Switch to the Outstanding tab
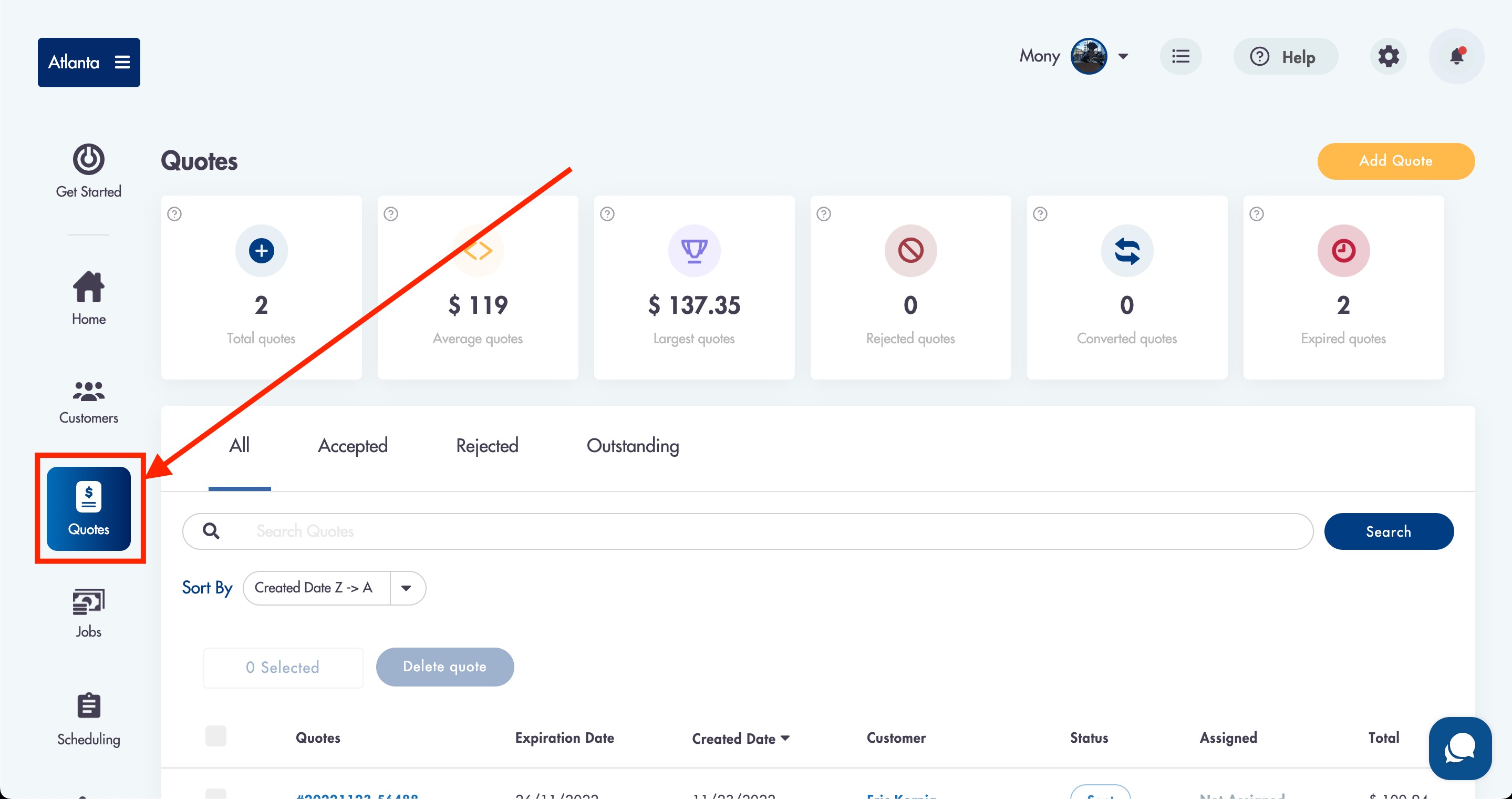This screenshot has width=1512, height=799. [633, 446]
